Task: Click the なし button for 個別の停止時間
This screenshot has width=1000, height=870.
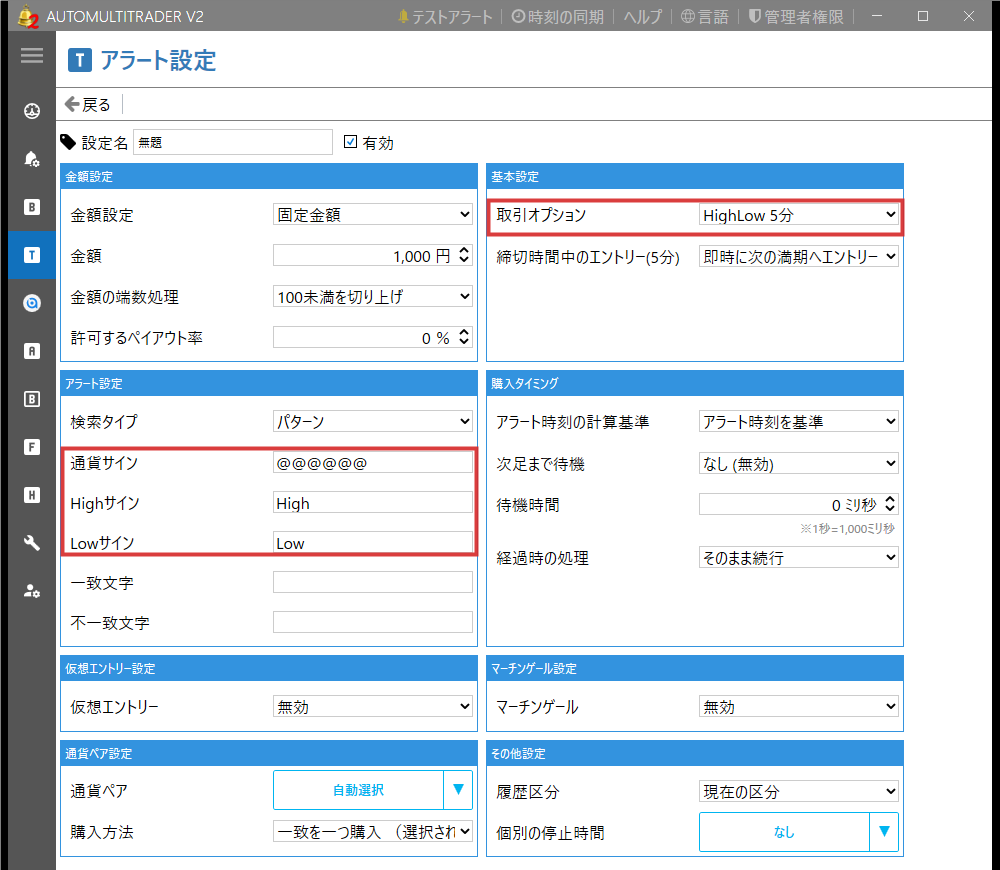Action: 784,832
